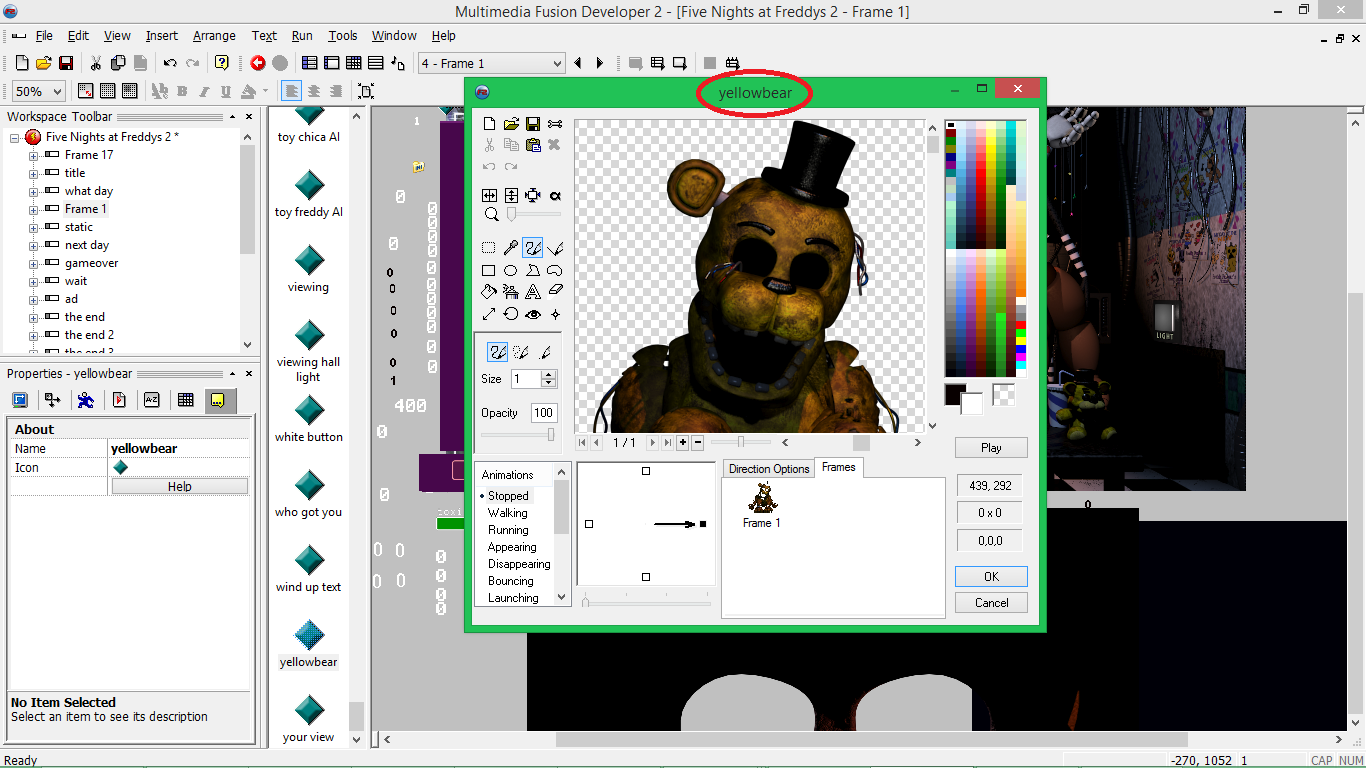Select the Fill bucket tool
The image size is (1366, 768).
pos(489,292)
